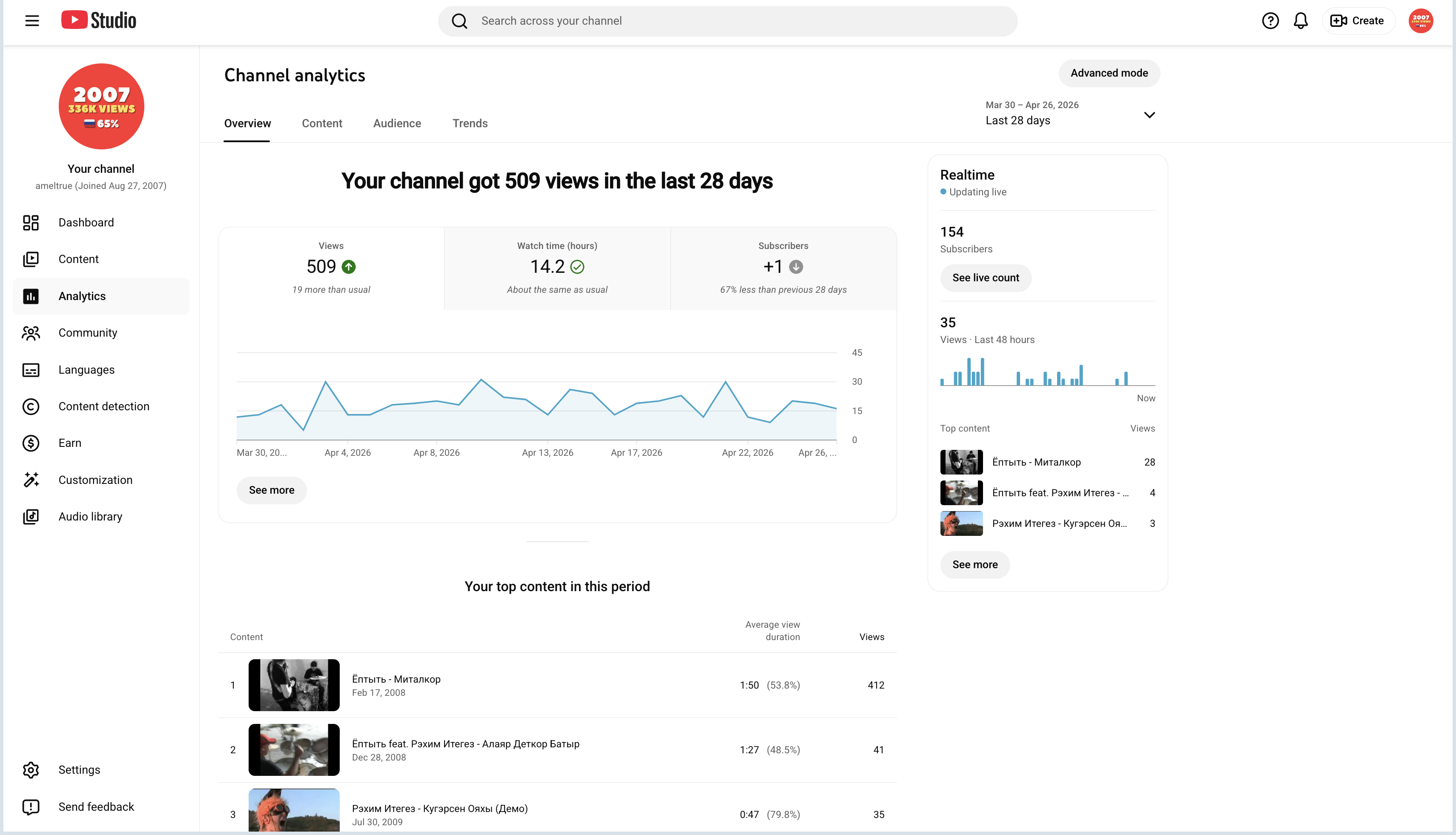Expand the Last 28 days date range
This screenshot has width=1456, height=835.
tap(1070, 114)
